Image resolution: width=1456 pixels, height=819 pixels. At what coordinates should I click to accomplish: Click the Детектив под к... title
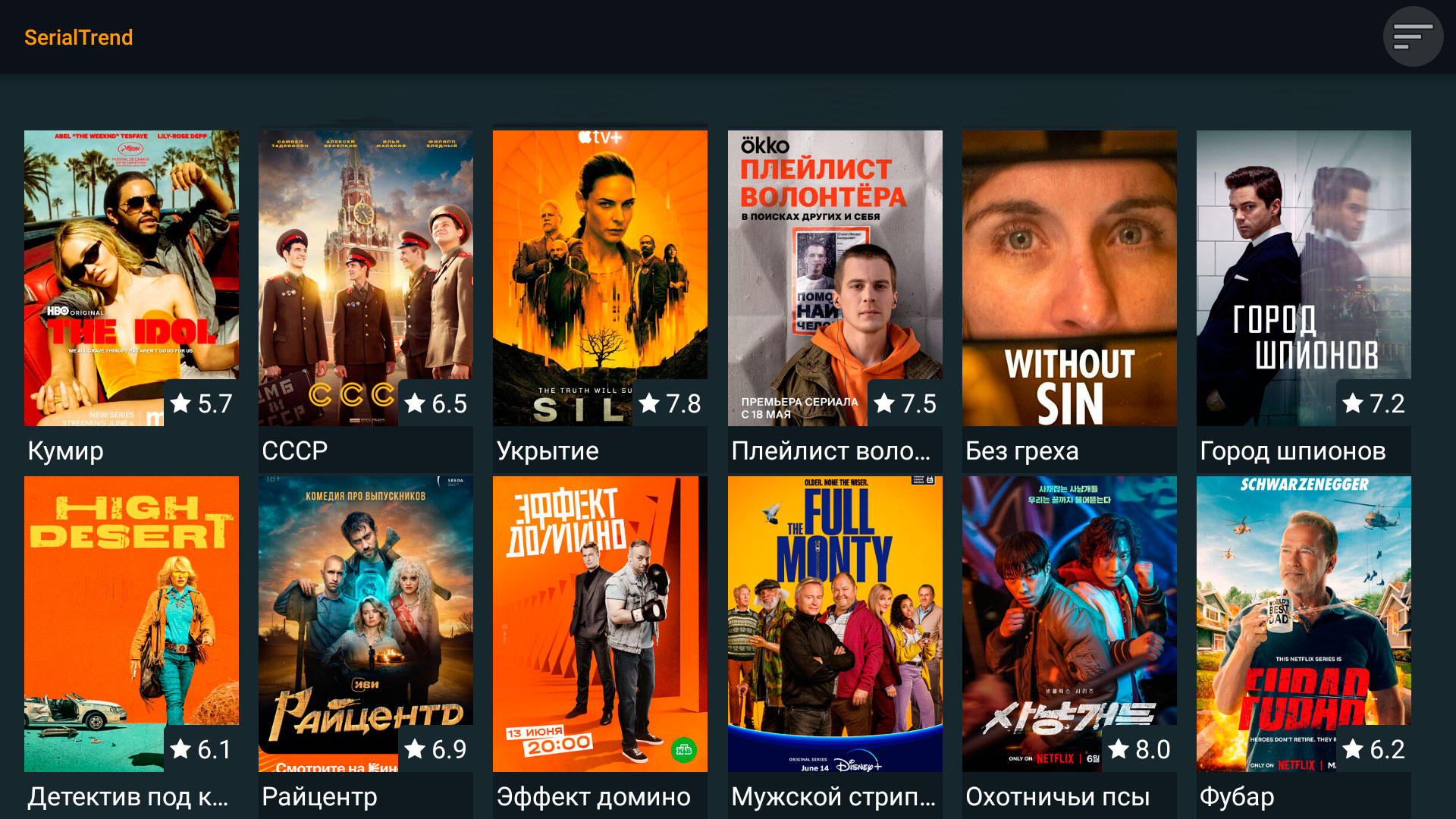(x=128, y=796)
